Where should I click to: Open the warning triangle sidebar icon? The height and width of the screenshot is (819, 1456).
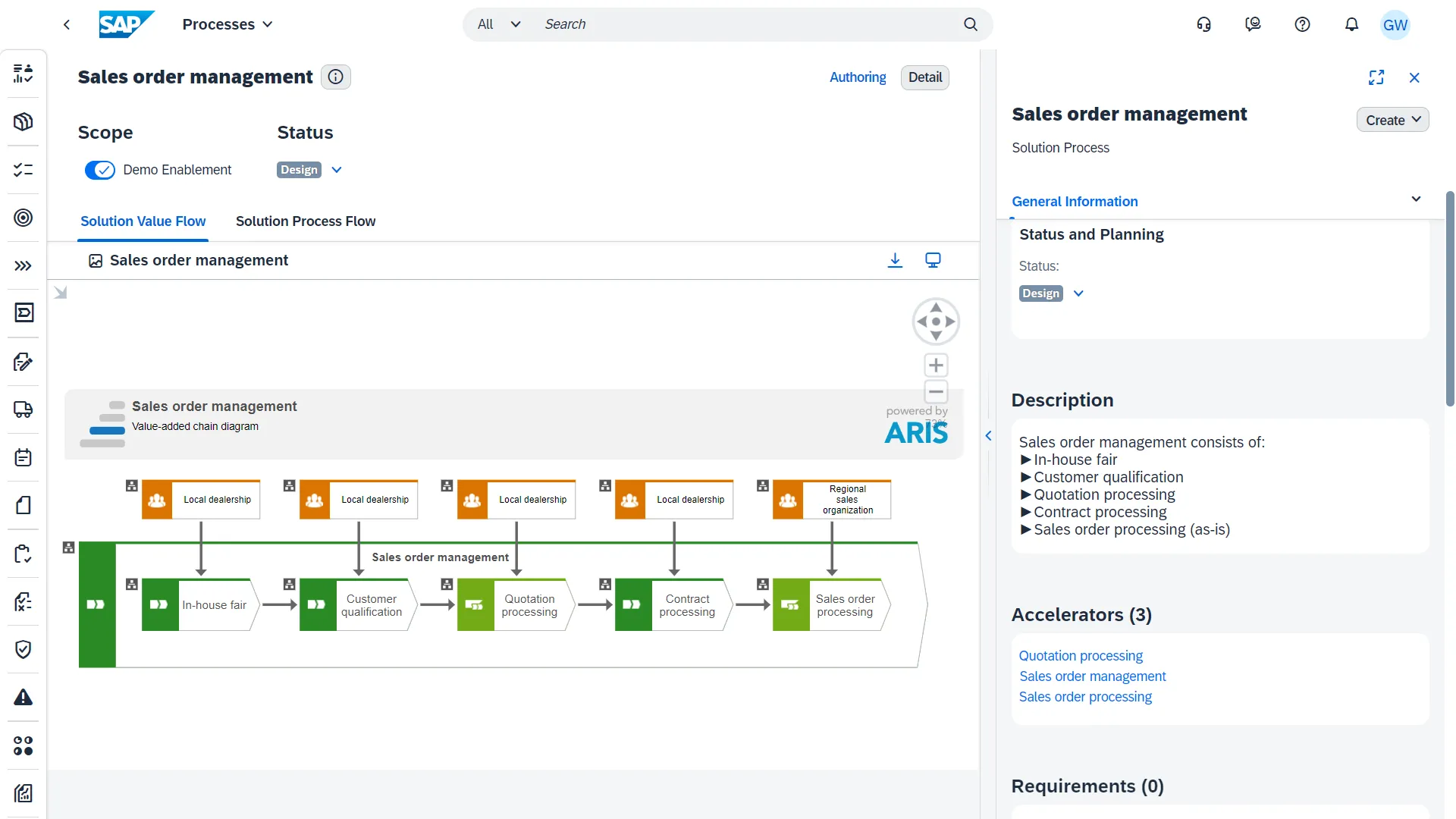[x=24, y=697]
